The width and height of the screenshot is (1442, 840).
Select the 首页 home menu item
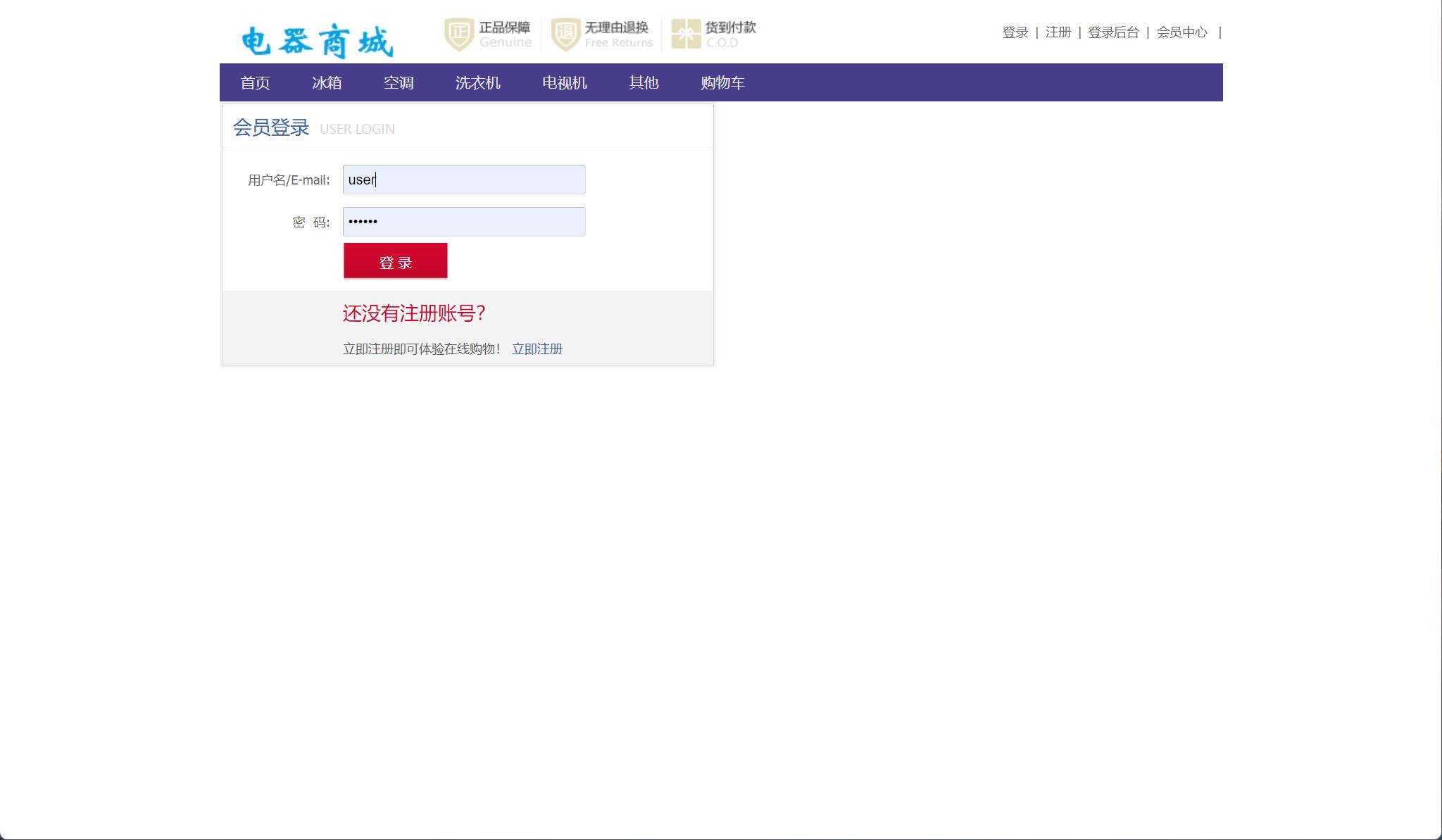pyautogui.click(x=256, y=82)
